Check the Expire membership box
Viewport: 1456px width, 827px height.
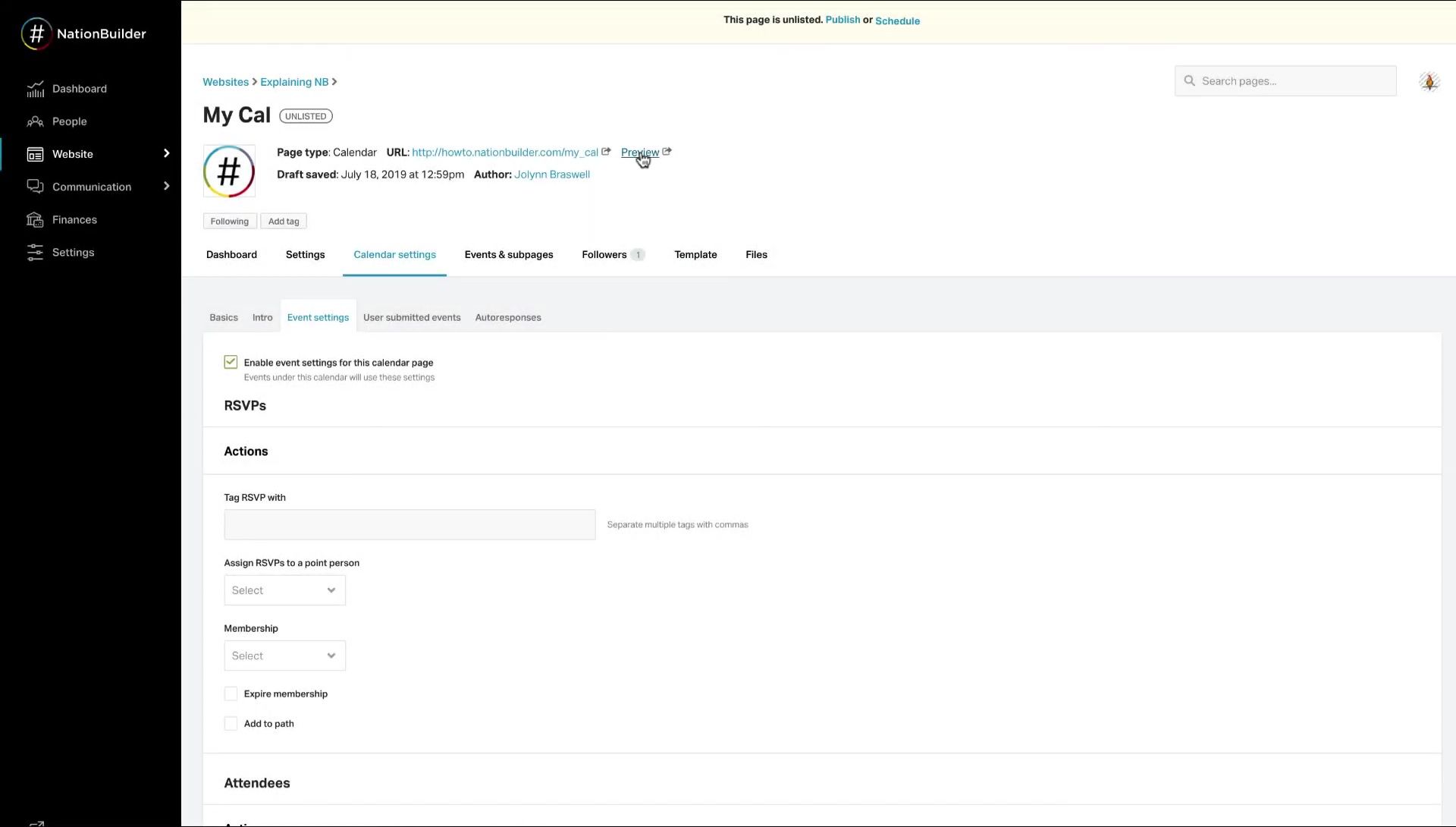tap(231, 693)
